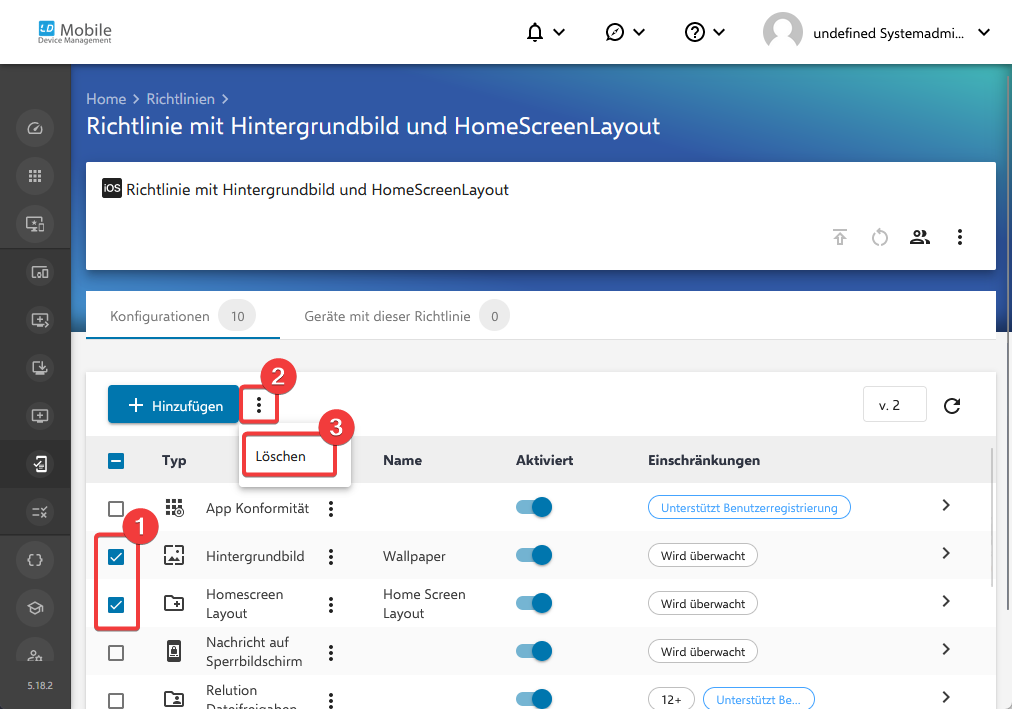The image size is (1012, 709).
Task: Disable the Homescreen Layout activation switch
Action: (534, 603)
